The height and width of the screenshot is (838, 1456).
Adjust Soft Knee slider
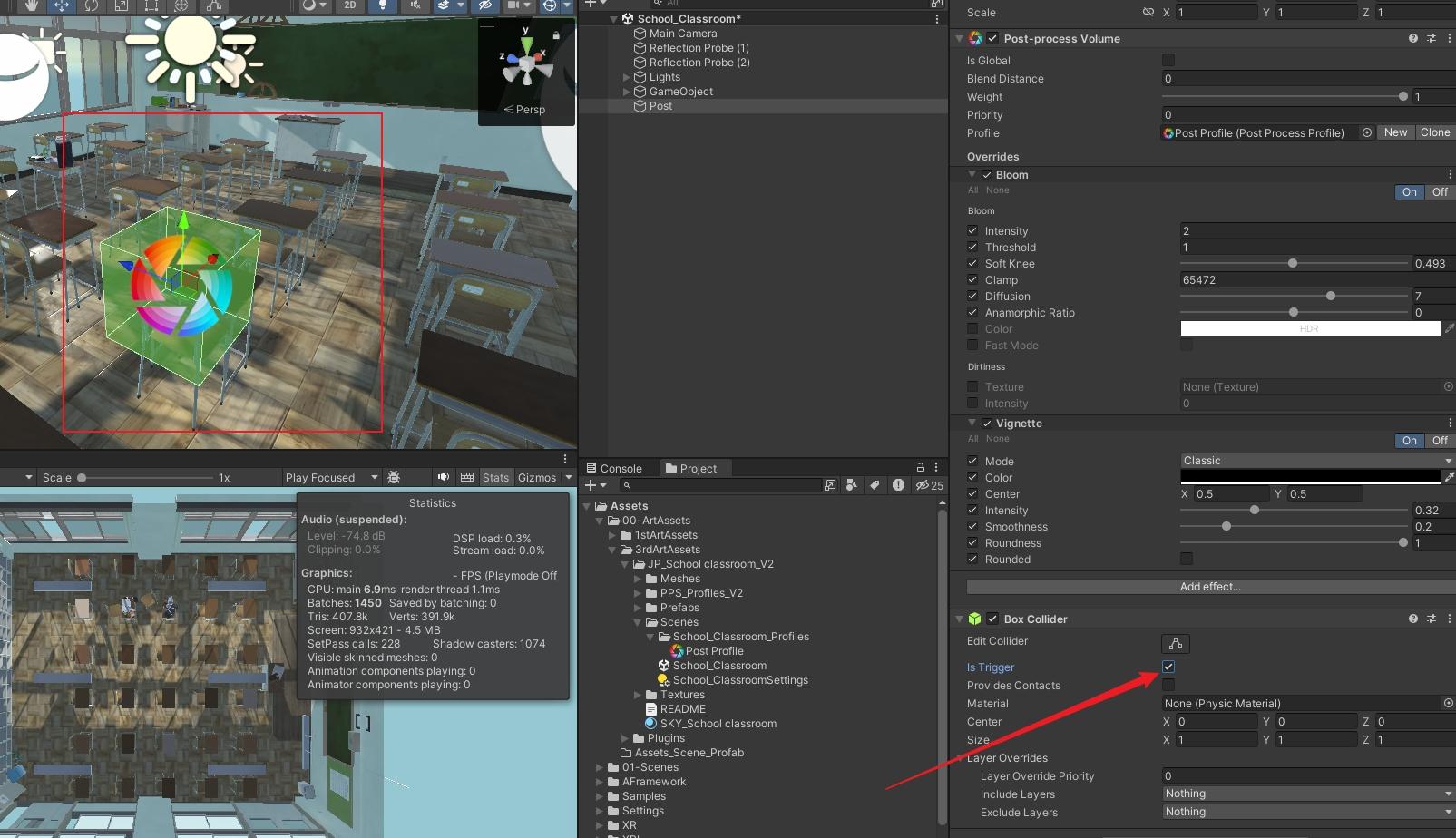(1294, 263)
